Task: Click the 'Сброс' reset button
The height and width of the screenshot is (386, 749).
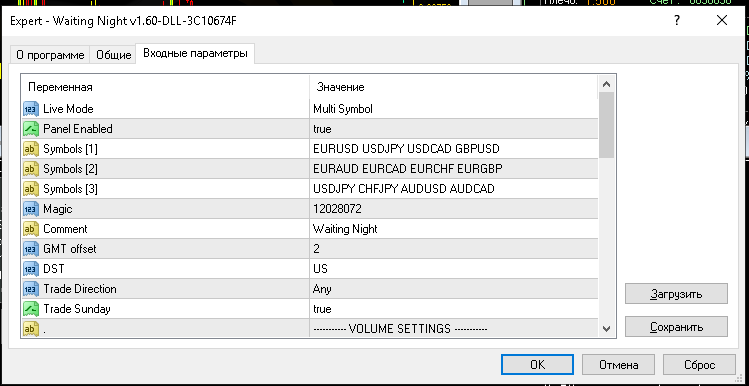Action: pos(700,365)
